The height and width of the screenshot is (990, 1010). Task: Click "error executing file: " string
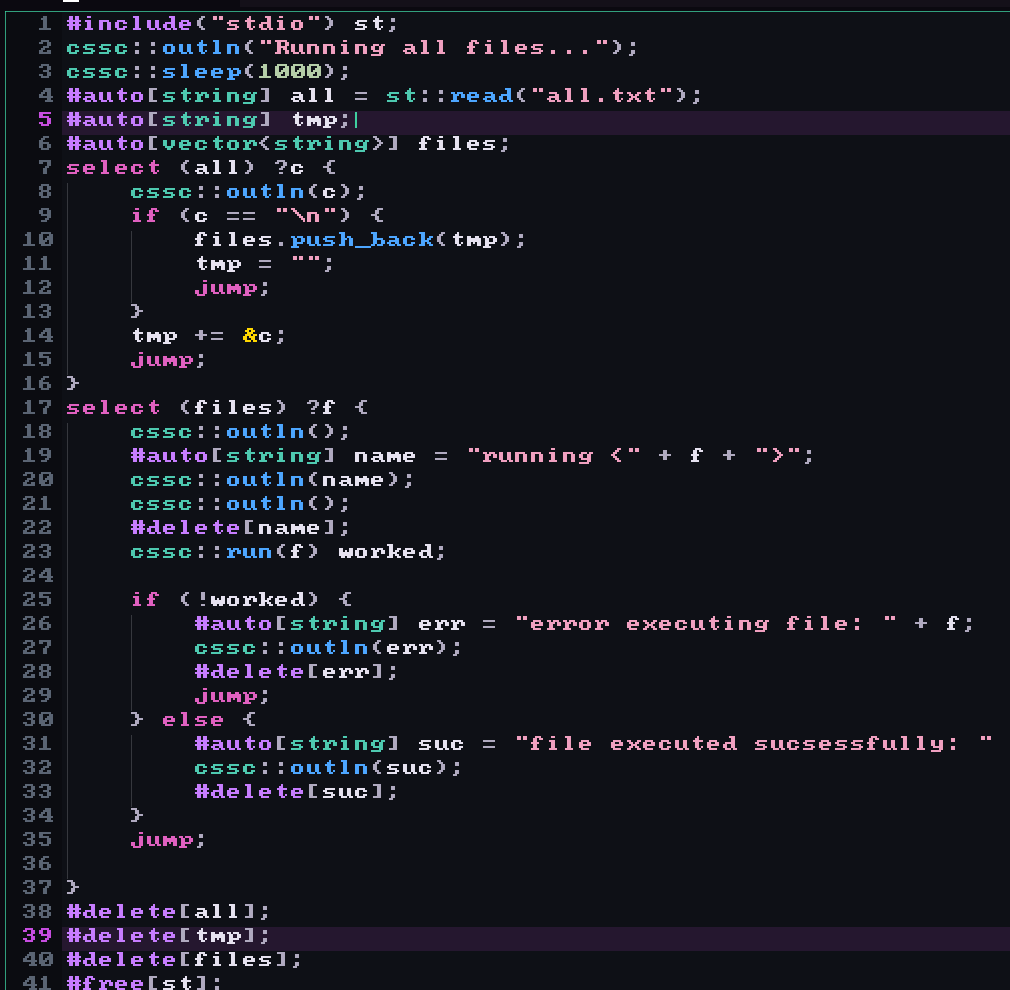coord(706,624)
